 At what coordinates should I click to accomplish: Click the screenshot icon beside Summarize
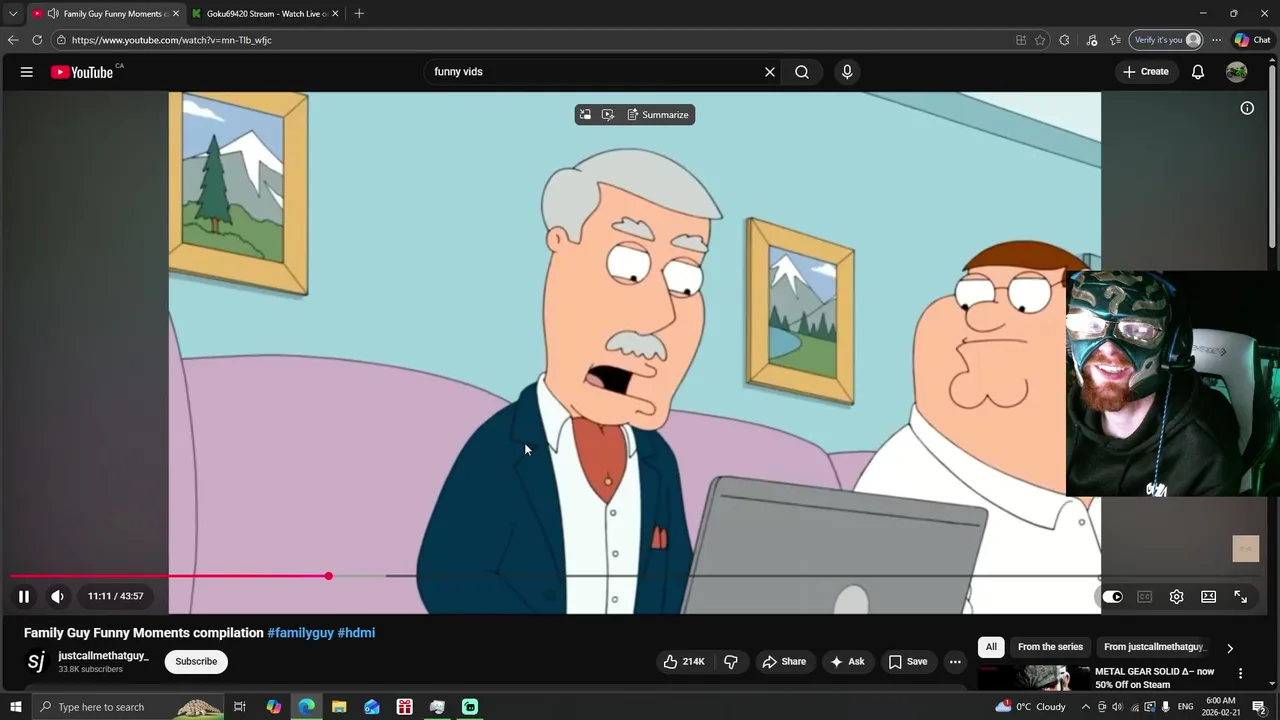608,115
